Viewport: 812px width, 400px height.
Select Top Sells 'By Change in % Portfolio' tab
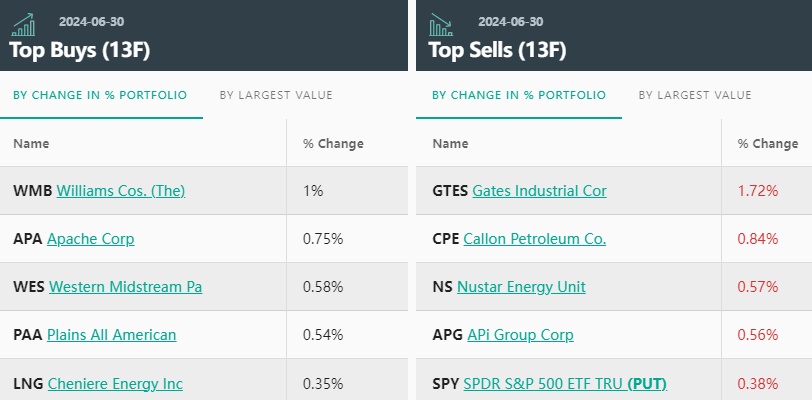click(519, 95)
